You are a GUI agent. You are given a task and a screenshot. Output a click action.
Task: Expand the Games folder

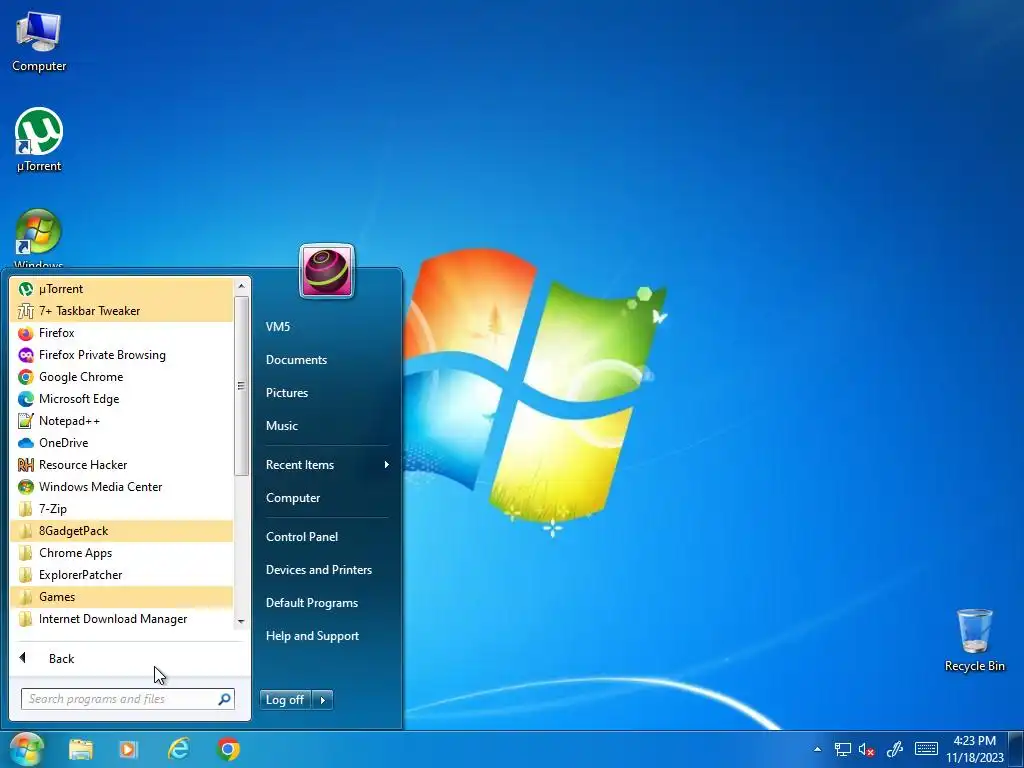click(x=121, y=597)
